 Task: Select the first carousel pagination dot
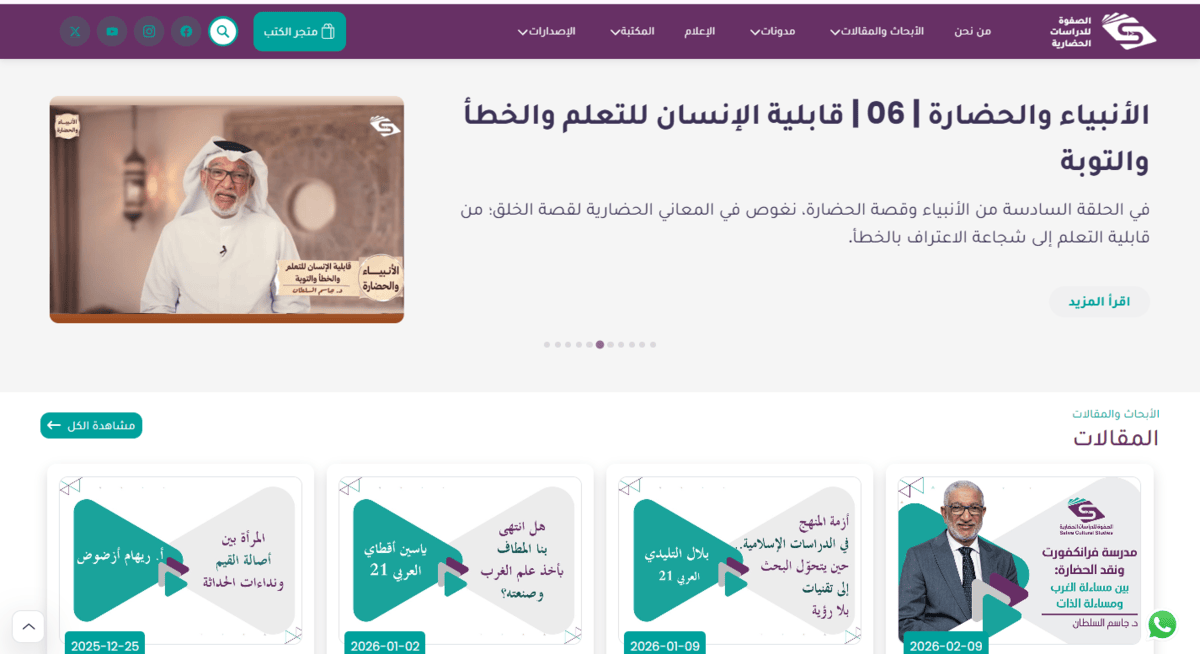tap(653, 345)
